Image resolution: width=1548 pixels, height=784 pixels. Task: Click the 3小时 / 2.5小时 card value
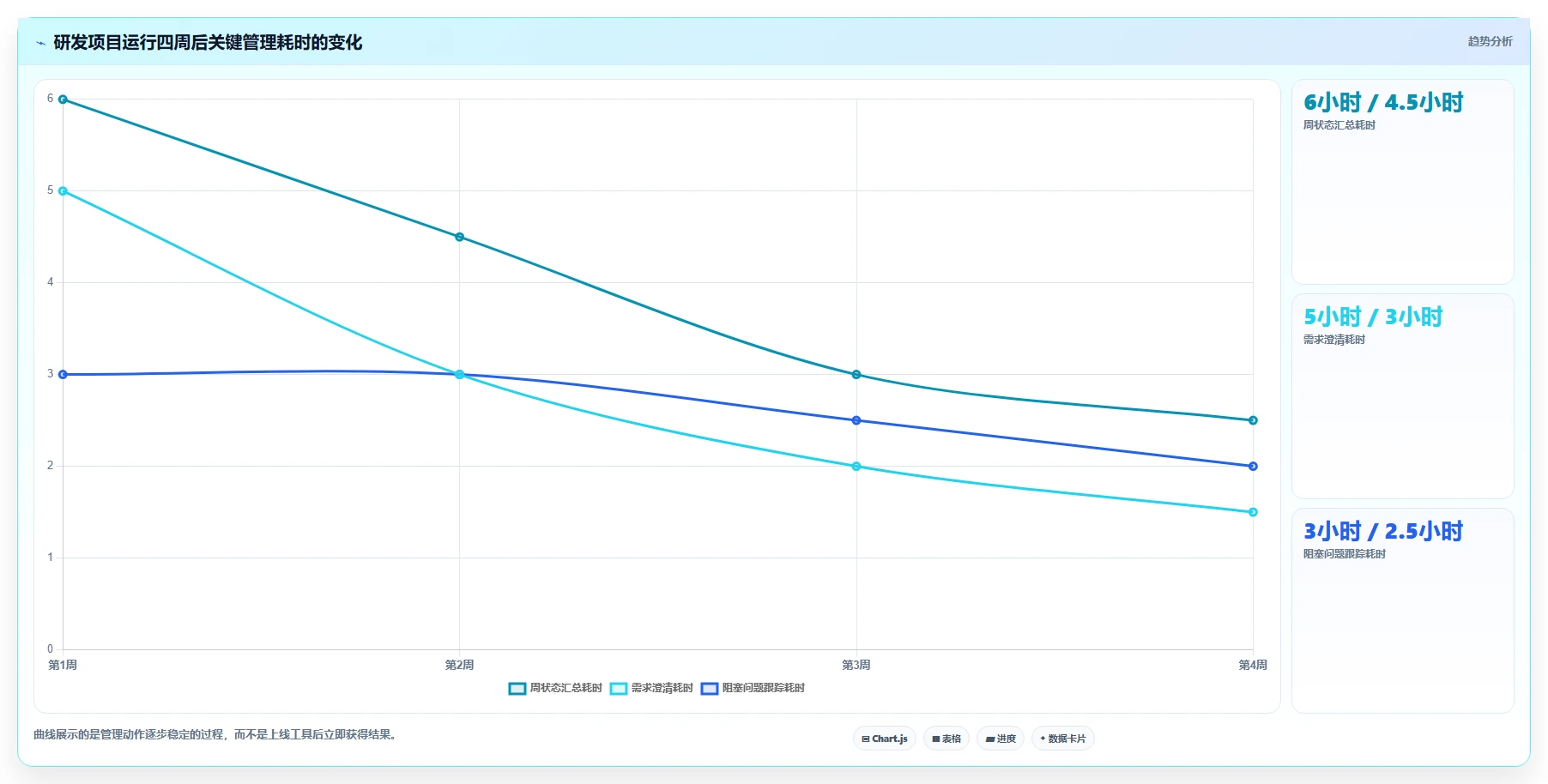(x=1383, y=532)
